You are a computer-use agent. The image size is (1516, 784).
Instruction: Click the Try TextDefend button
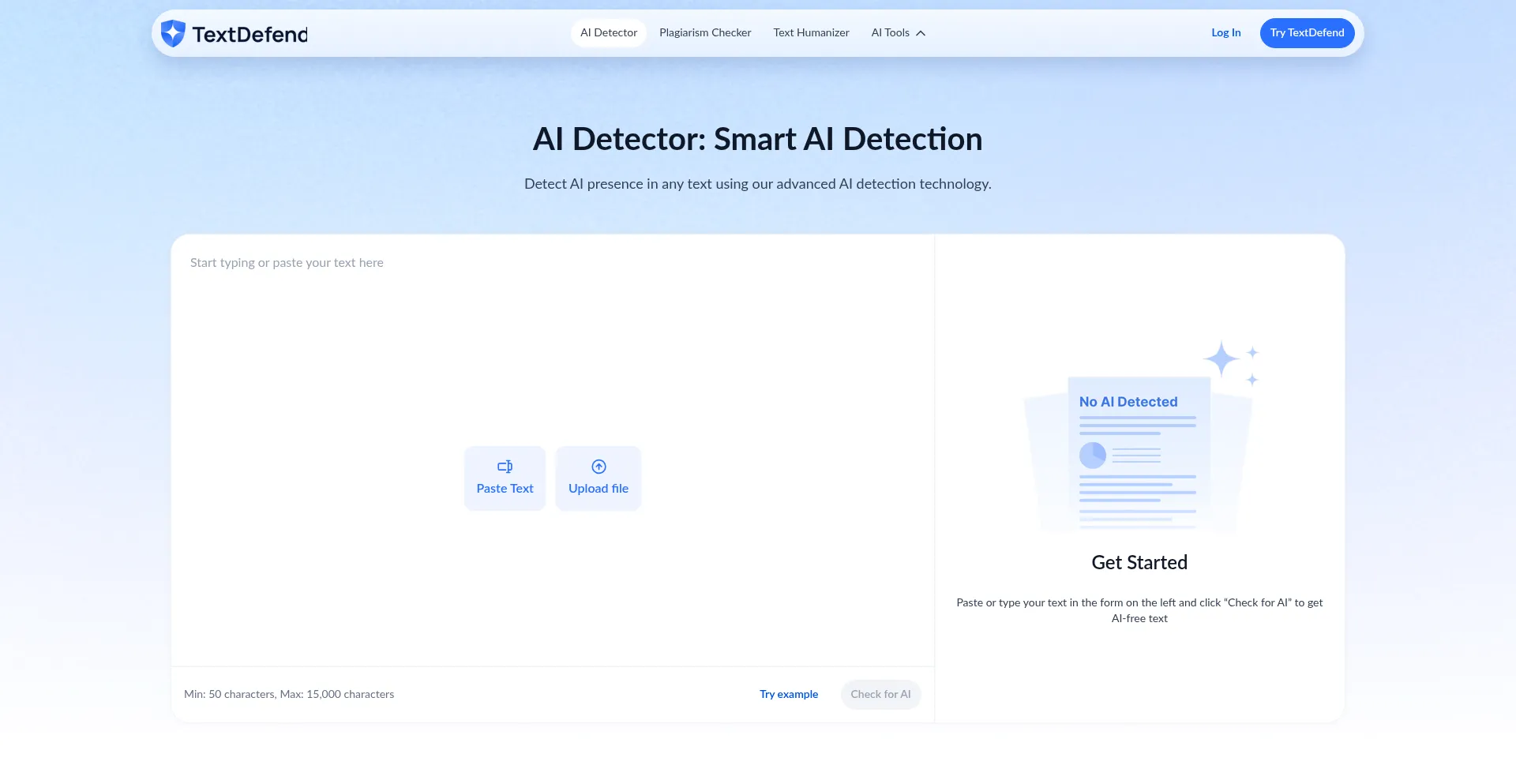pyautogui.click(x=1308, y=33)
